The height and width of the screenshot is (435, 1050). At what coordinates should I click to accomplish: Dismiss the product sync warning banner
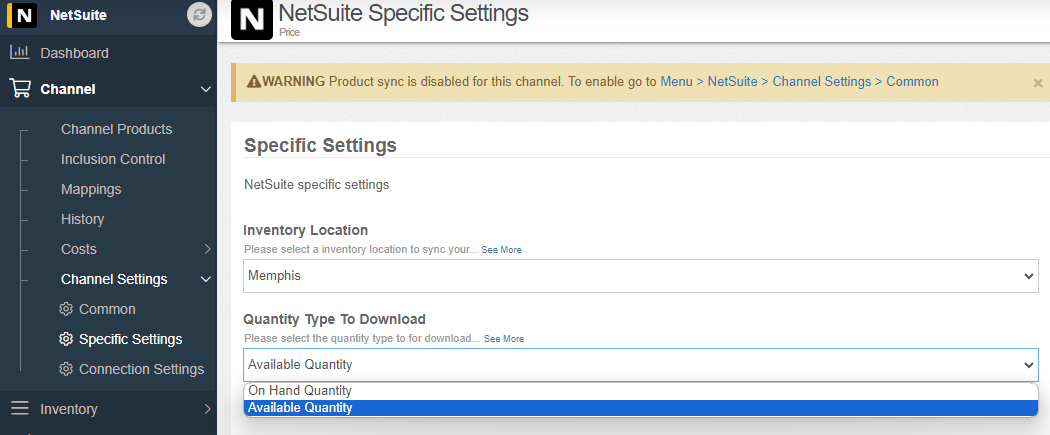1038,83
